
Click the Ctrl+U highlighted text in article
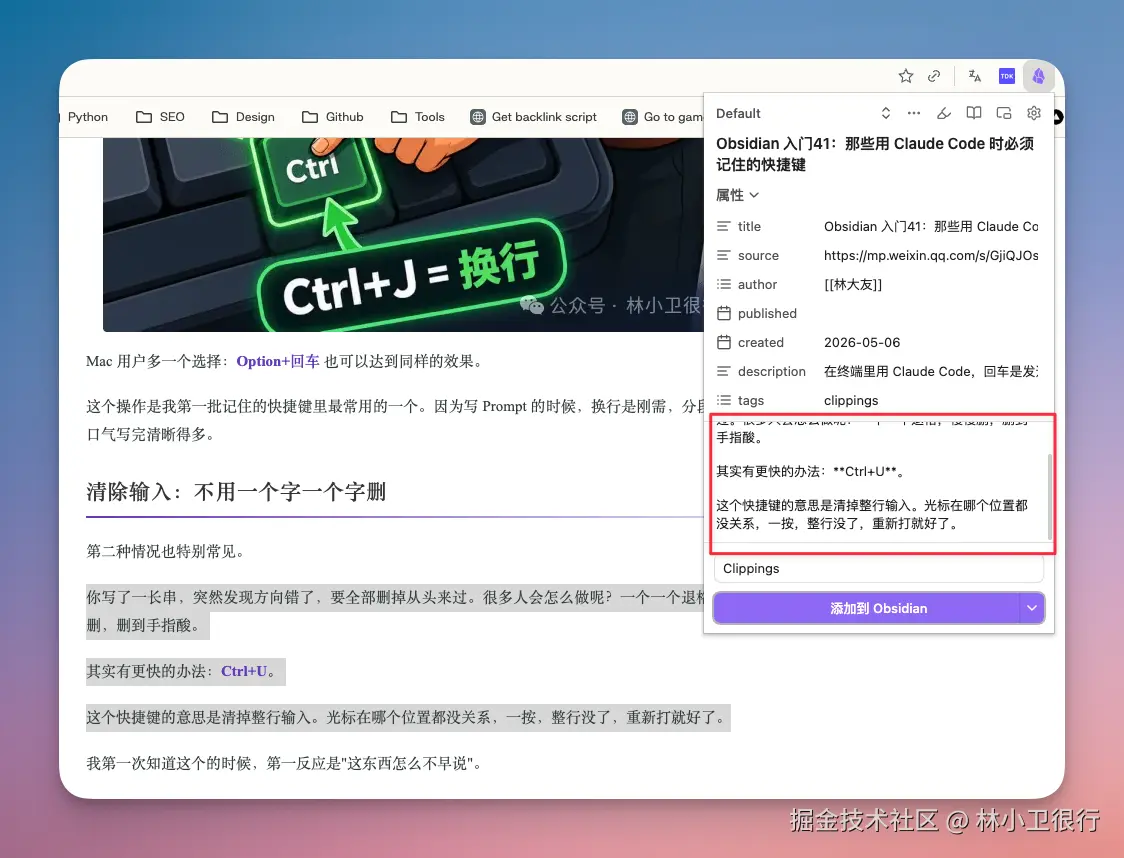coord(244,672)
